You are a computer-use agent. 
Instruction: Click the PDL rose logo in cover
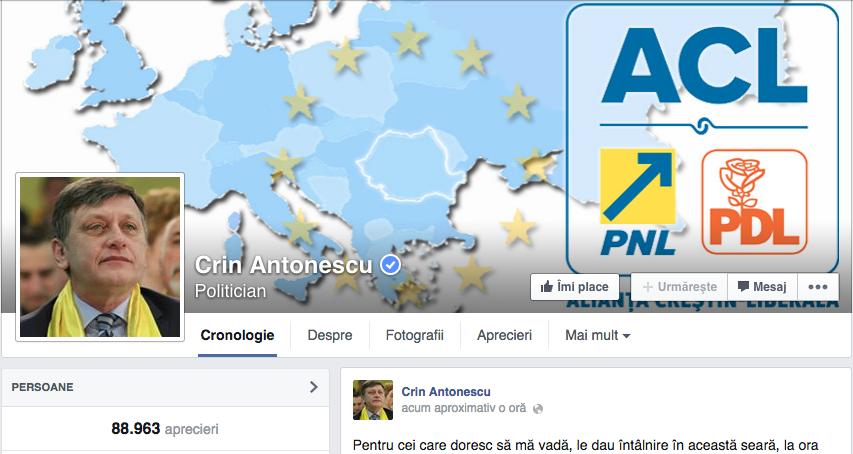coord(755,202)
